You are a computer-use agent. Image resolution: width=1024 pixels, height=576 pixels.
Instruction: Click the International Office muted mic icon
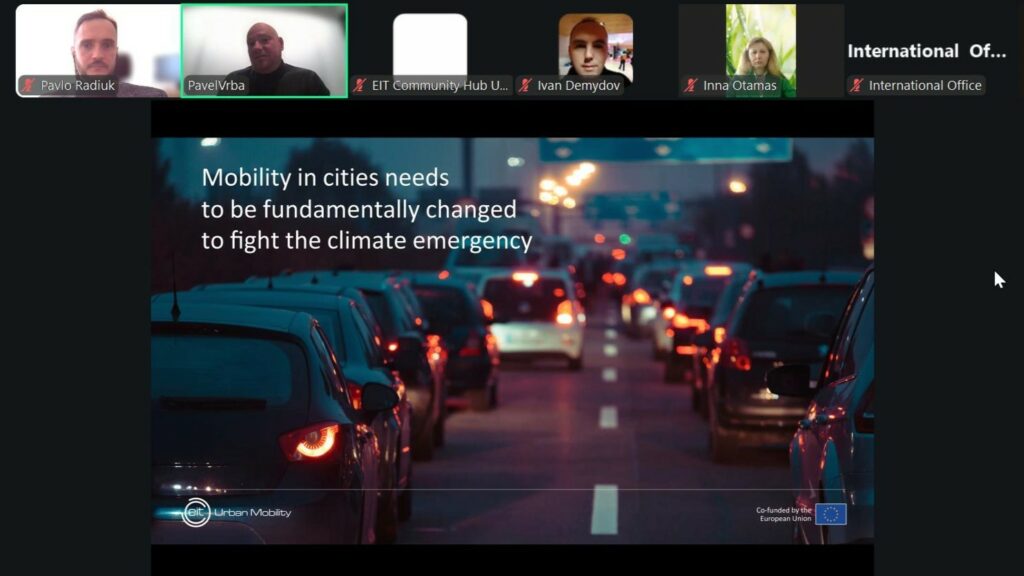(857, 86)
